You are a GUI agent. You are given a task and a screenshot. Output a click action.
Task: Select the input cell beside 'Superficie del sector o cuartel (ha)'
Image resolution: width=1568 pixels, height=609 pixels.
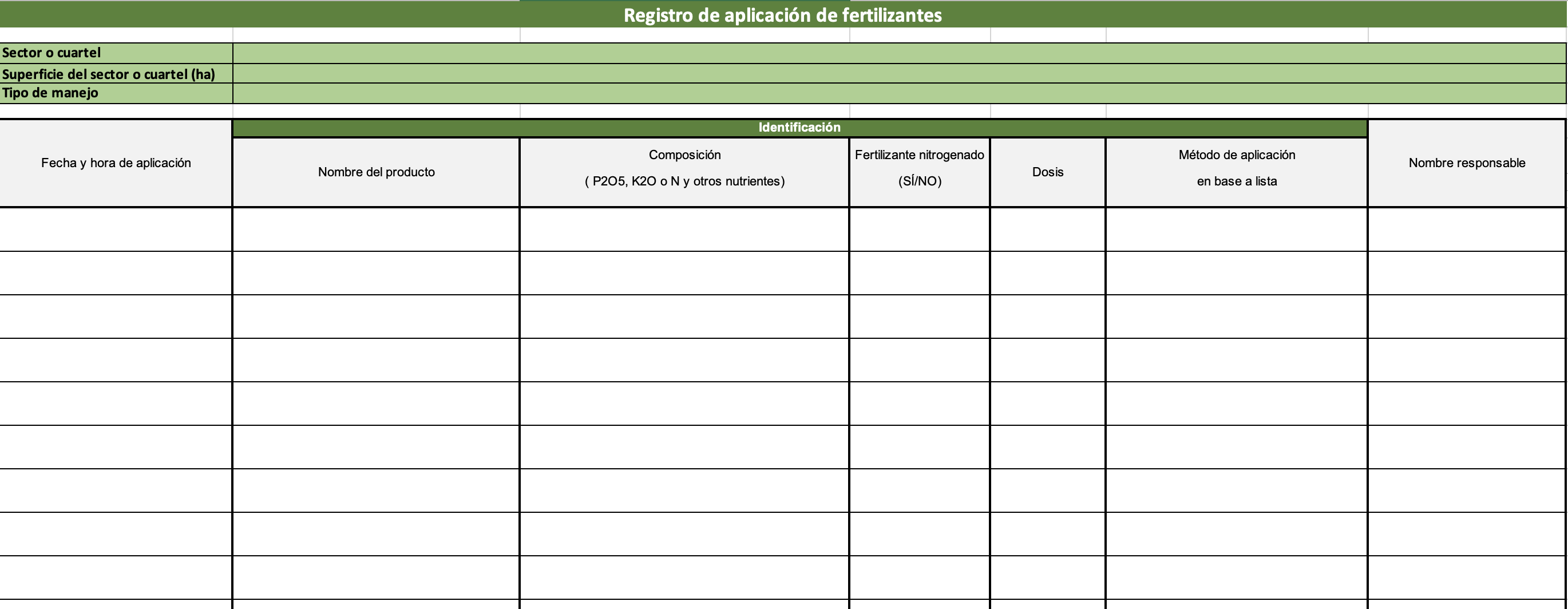coord(899,74)
